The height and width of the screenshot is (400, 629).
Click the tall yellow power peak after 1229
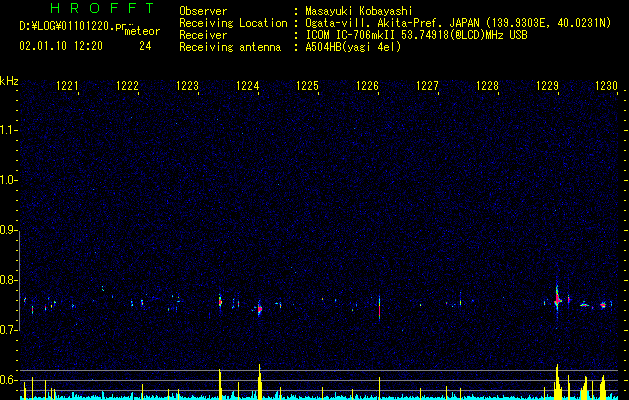coord(557,382)
